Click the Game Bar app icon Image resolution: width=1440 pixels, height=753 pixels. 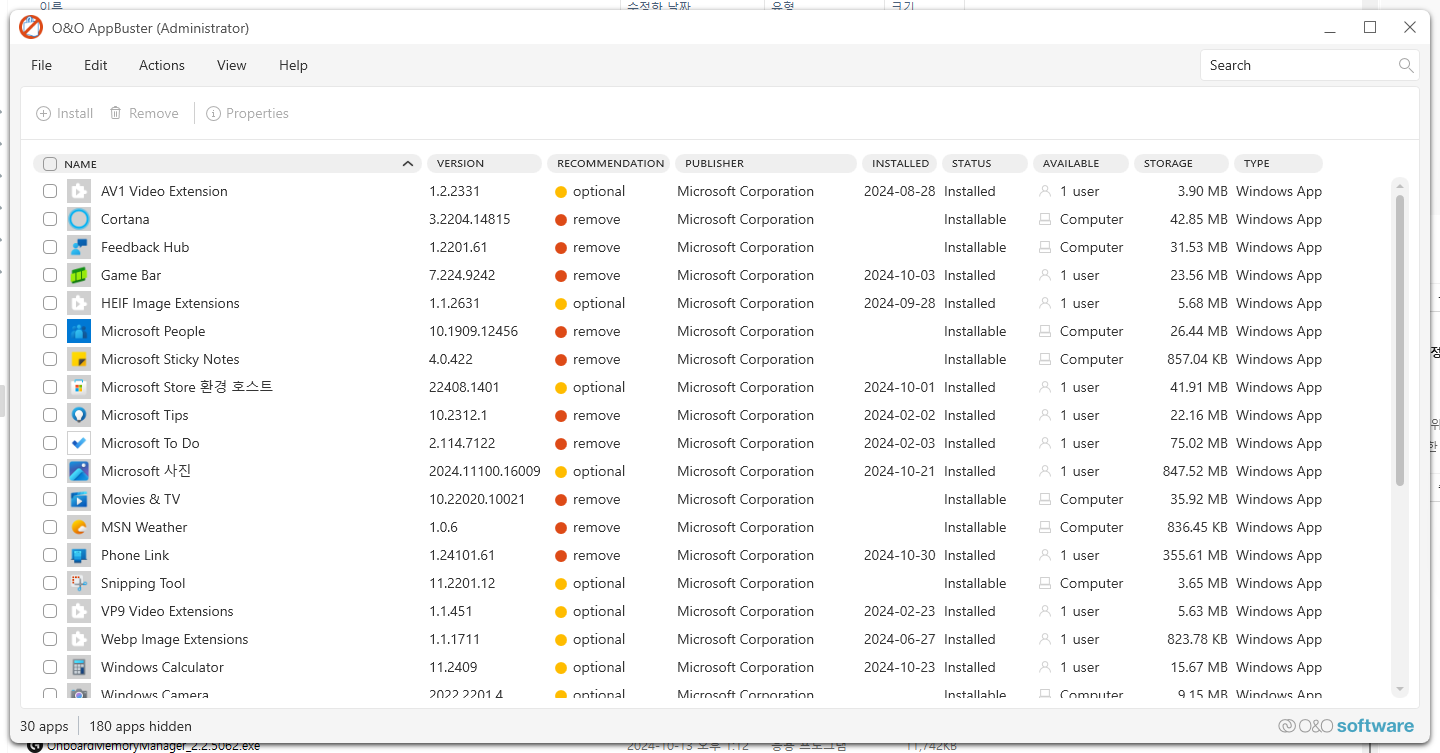pyautogui.click(x=79, y=275)
